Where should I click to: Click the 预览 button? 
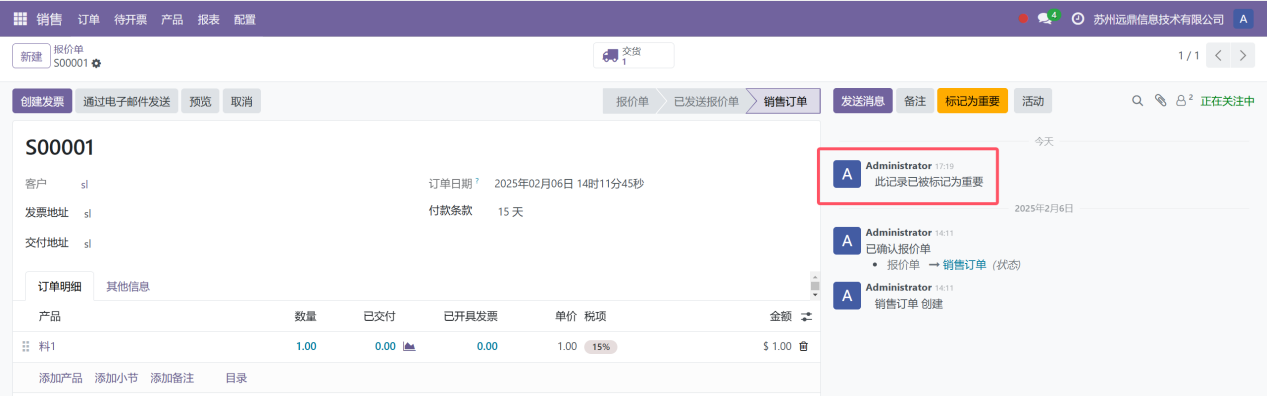pos(201,101)
